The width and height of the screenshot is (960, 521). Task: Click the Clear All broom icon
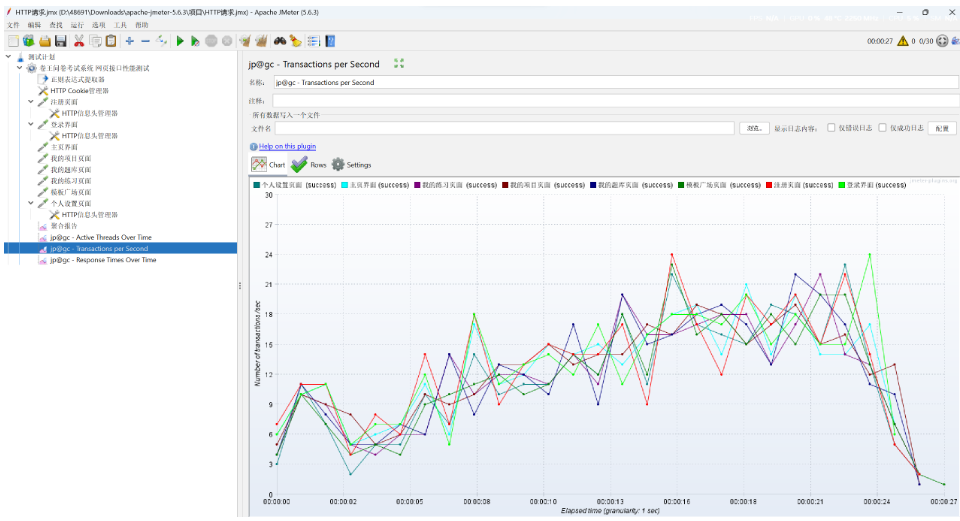click(261, 41)
